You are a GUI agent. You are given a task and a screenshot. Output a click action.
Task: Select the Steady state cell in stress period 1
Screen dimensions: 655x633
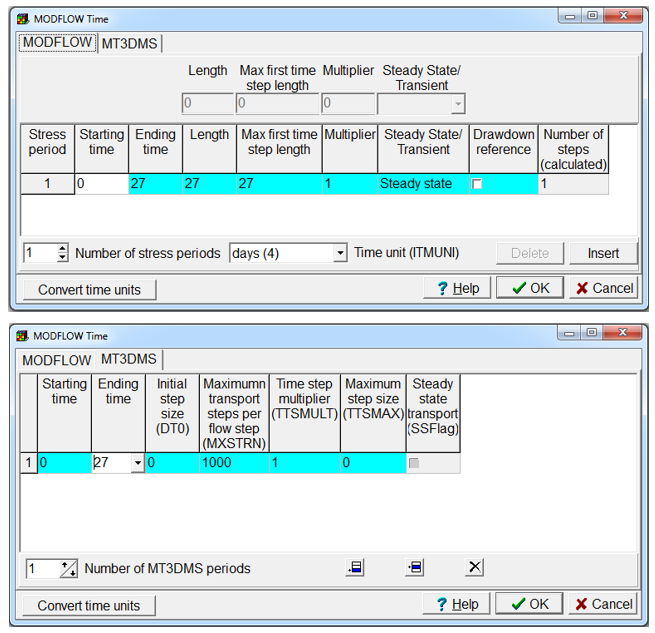pyautogui.click(x=423, y=184)
